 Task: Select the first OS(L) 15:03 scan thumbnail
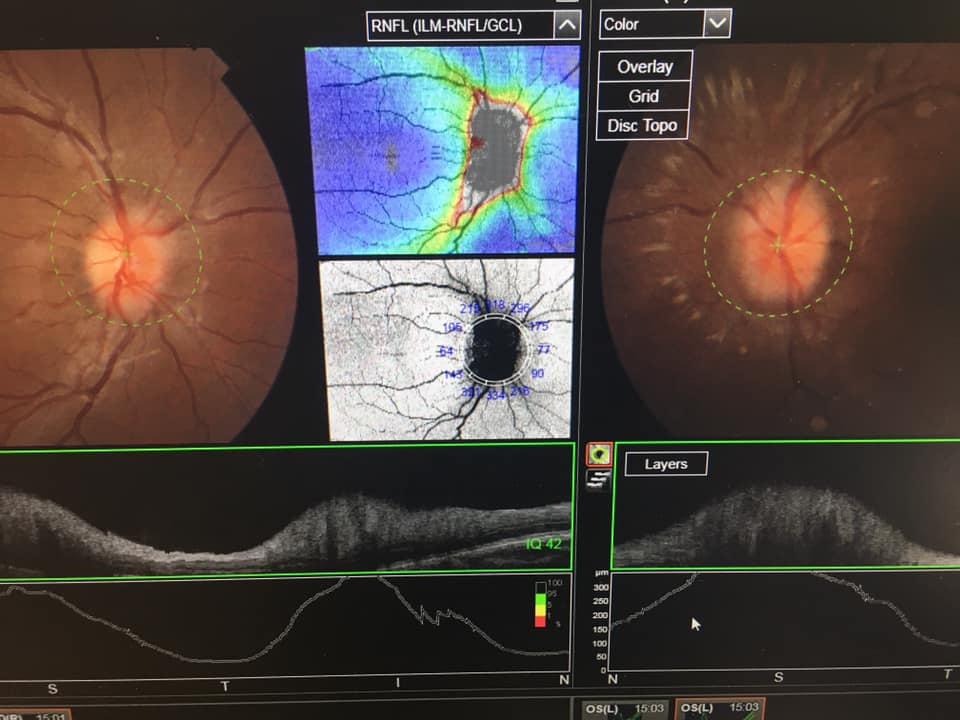624,710
